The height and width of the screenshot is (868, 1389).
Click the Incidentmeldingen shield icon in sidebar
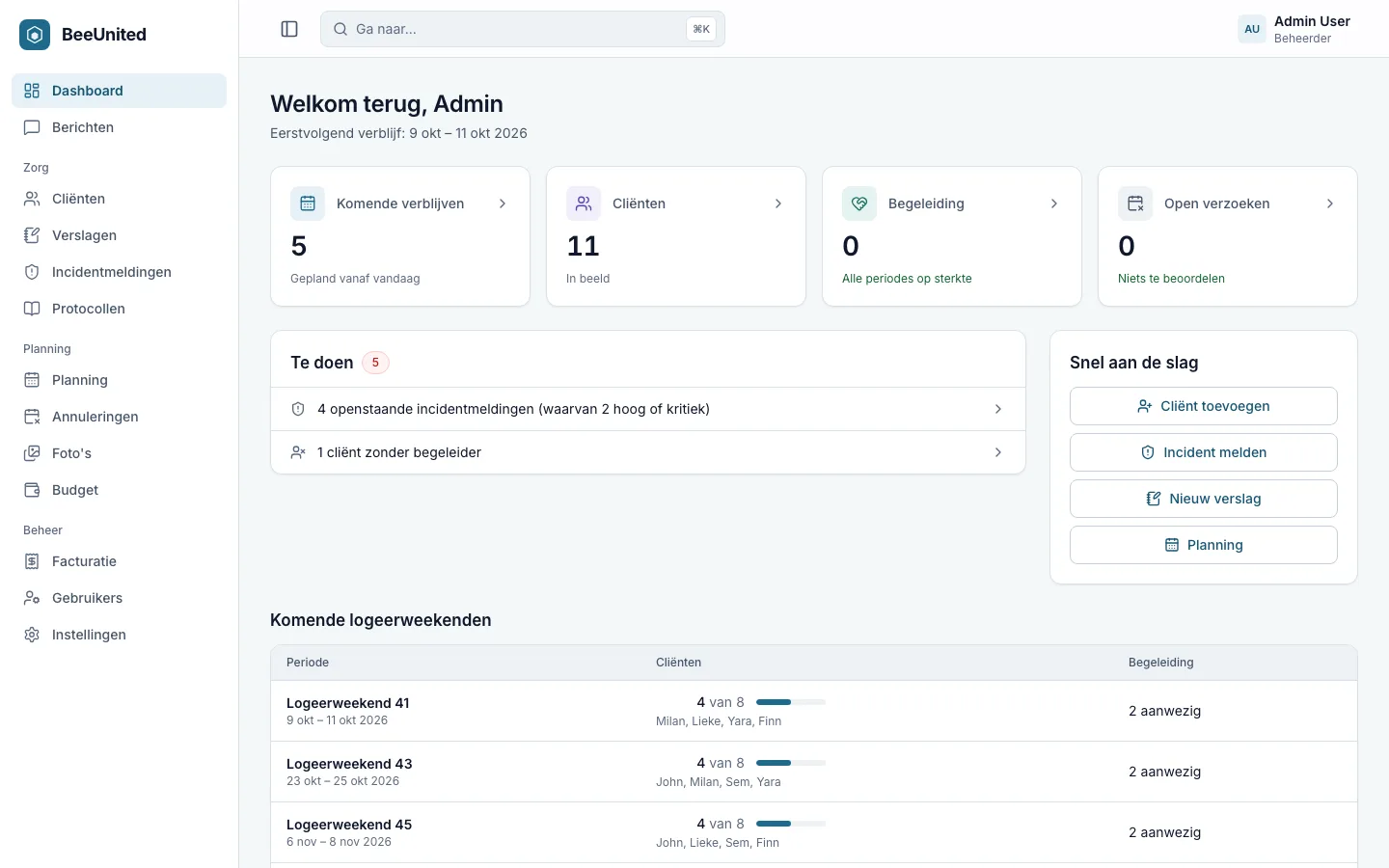tap(32, 272)
